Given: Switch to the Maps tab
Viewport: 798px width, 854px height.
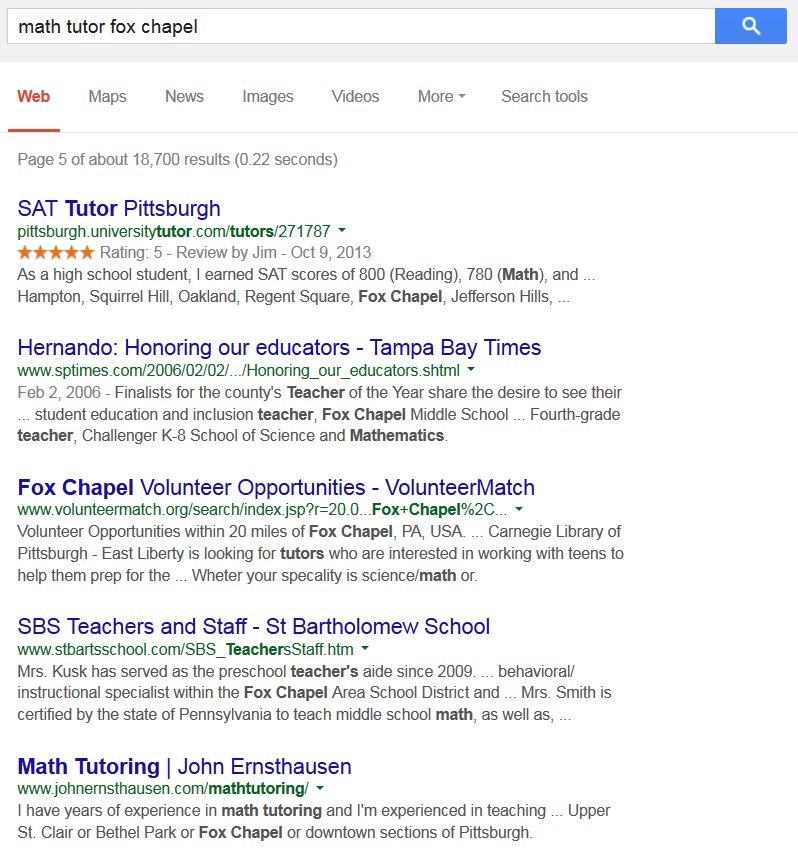Looking at the screenshot, I should (x=107, y=96).
